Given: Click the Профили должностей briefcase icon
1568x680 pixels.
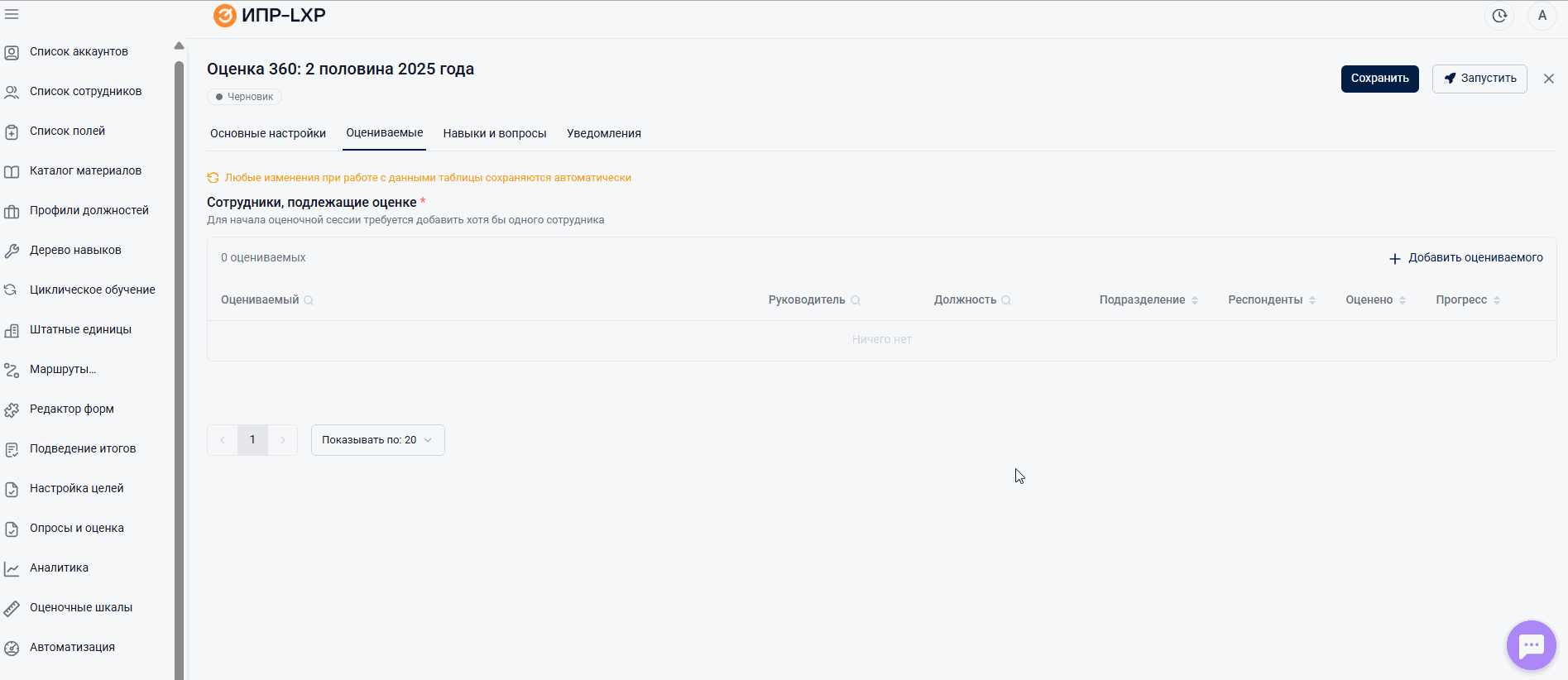Looking at the screenshot, I should (x=12, y=211).
